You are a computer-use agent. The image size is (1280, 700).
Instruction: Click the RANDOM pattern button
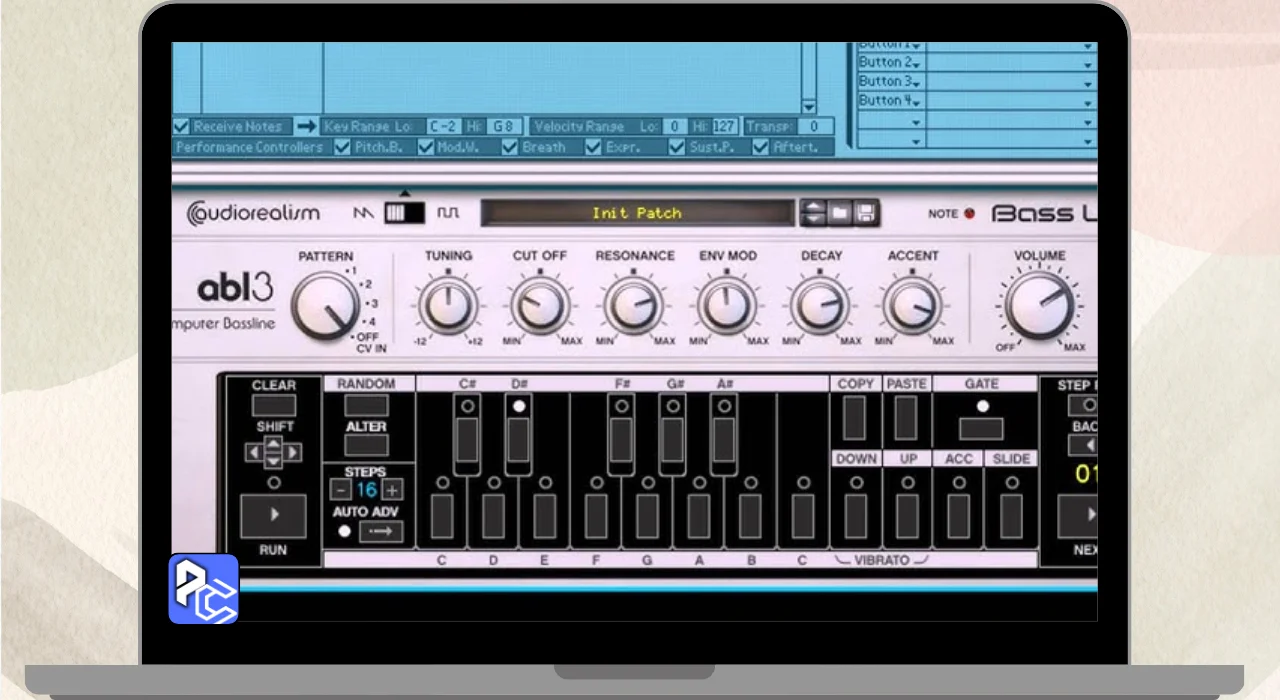[x=366, y=405]
